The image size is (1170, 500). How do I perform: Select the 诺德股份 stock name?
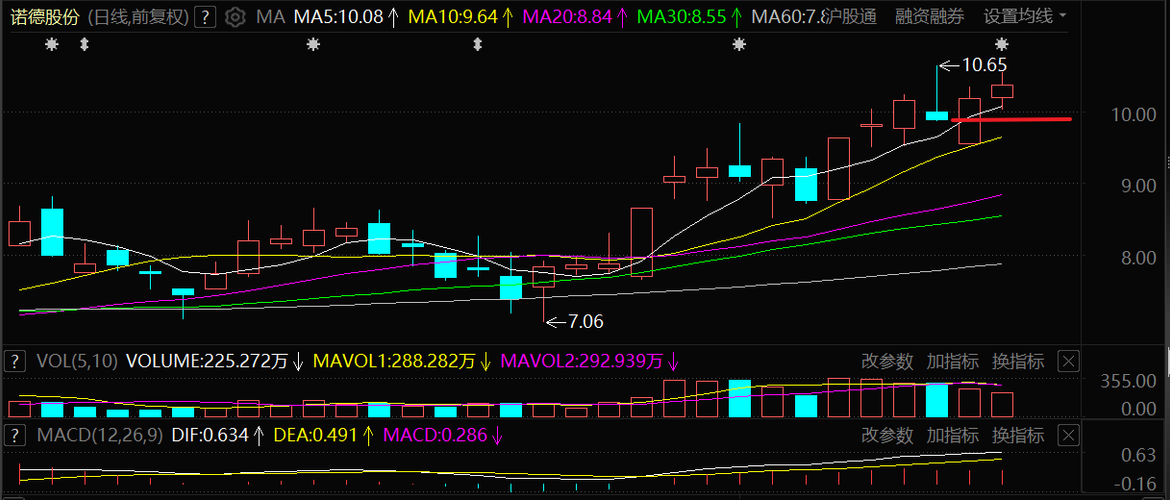pyautogui.click(x=44, y=16)
